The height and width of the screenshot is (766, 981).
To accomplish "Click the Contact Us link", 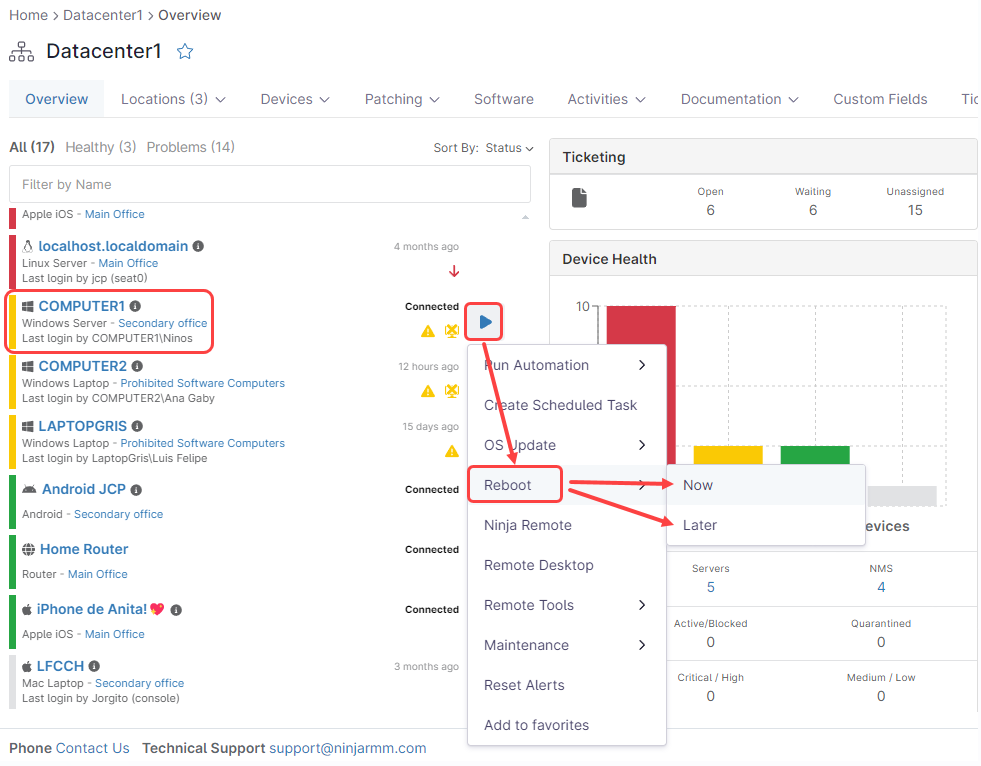I will (93, 748).
